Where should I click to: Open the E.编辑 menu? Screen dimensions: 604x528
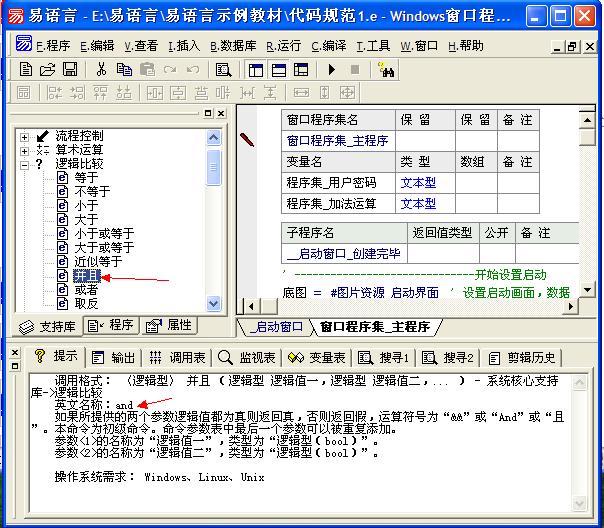[97, 46]
